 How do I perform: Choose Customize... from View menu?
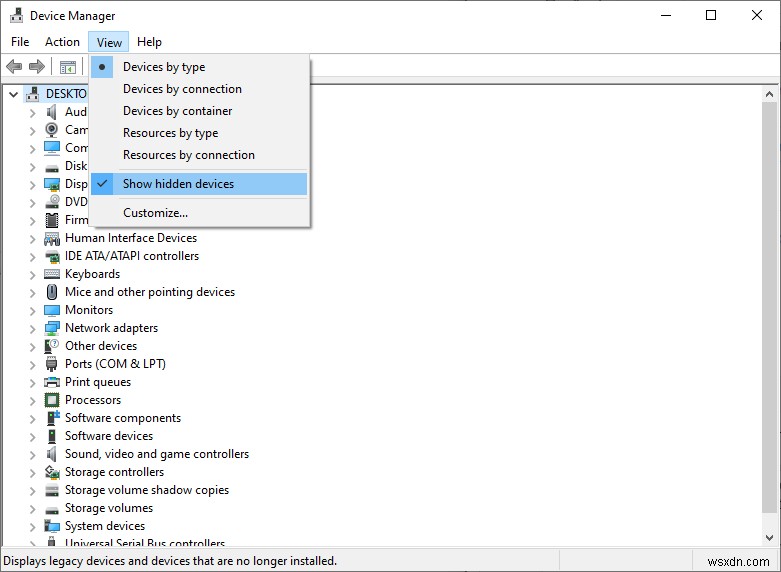pyautogui.click(x=199, y=213)
